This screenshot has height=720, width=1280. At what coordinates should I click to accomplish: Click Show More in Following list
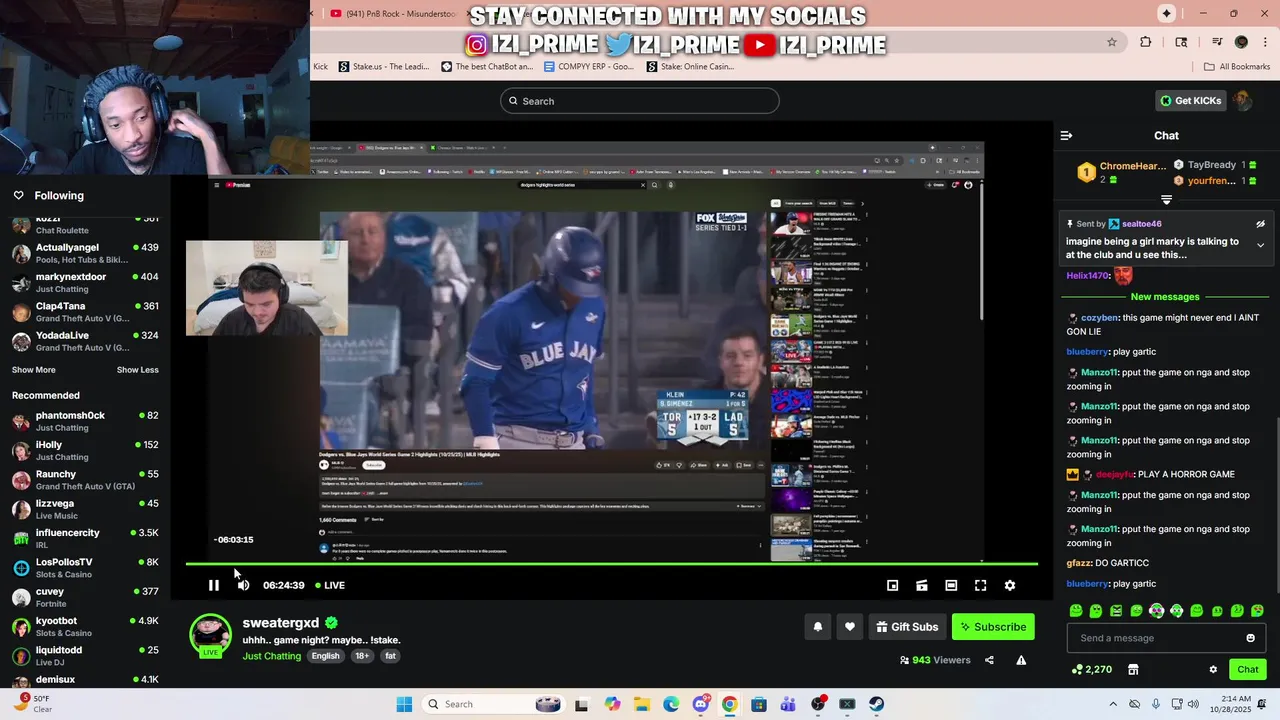coord(33,370)
